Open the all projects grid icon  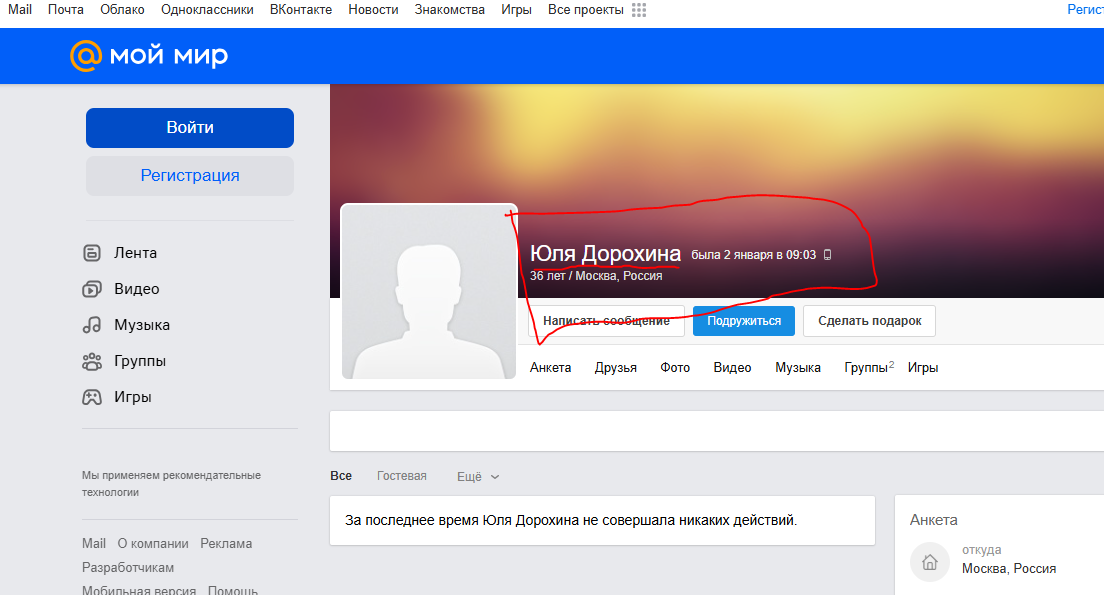click(x=639, y=10)
